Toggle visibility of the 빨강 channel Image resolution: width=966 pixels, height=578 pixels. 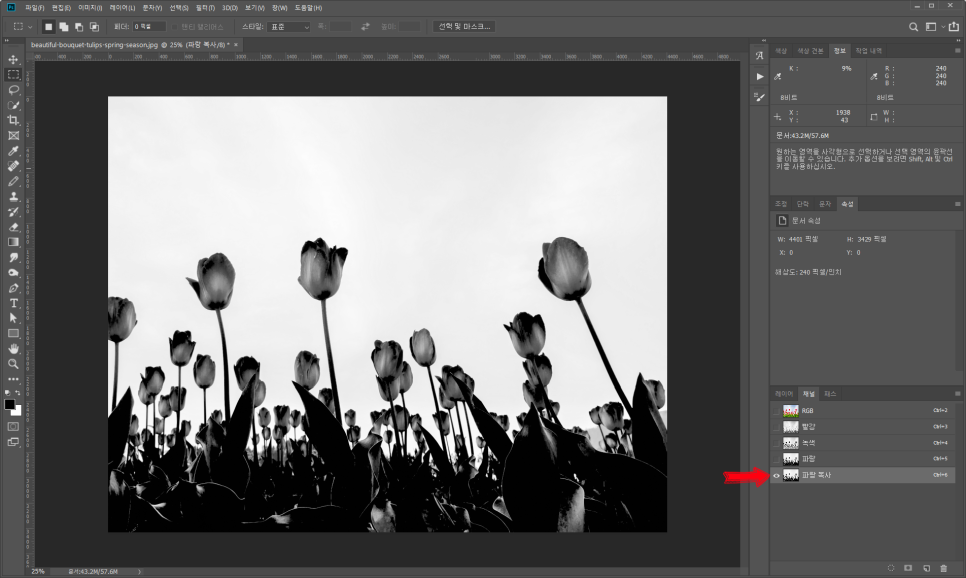point(777,427)
